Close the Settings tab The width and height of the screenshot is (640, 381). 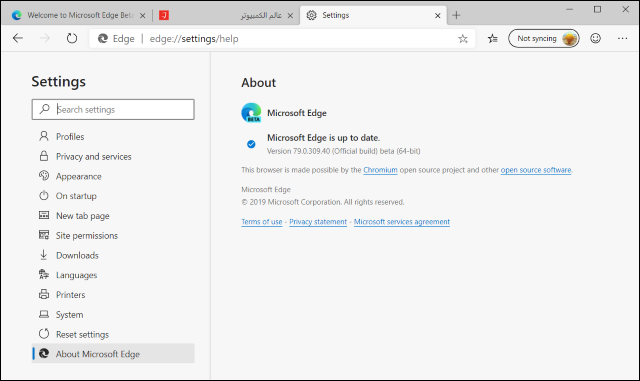[x=438, y=16]
